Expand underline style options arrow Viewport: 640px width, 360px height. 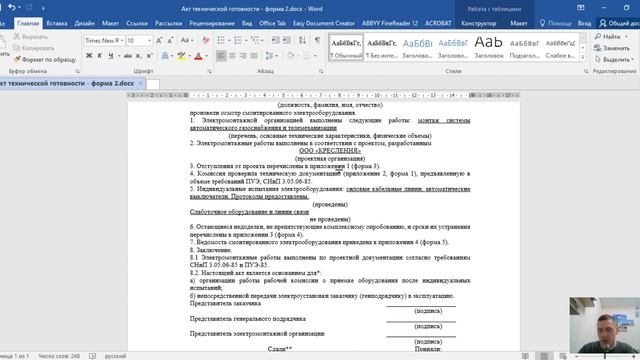(119, 56)
